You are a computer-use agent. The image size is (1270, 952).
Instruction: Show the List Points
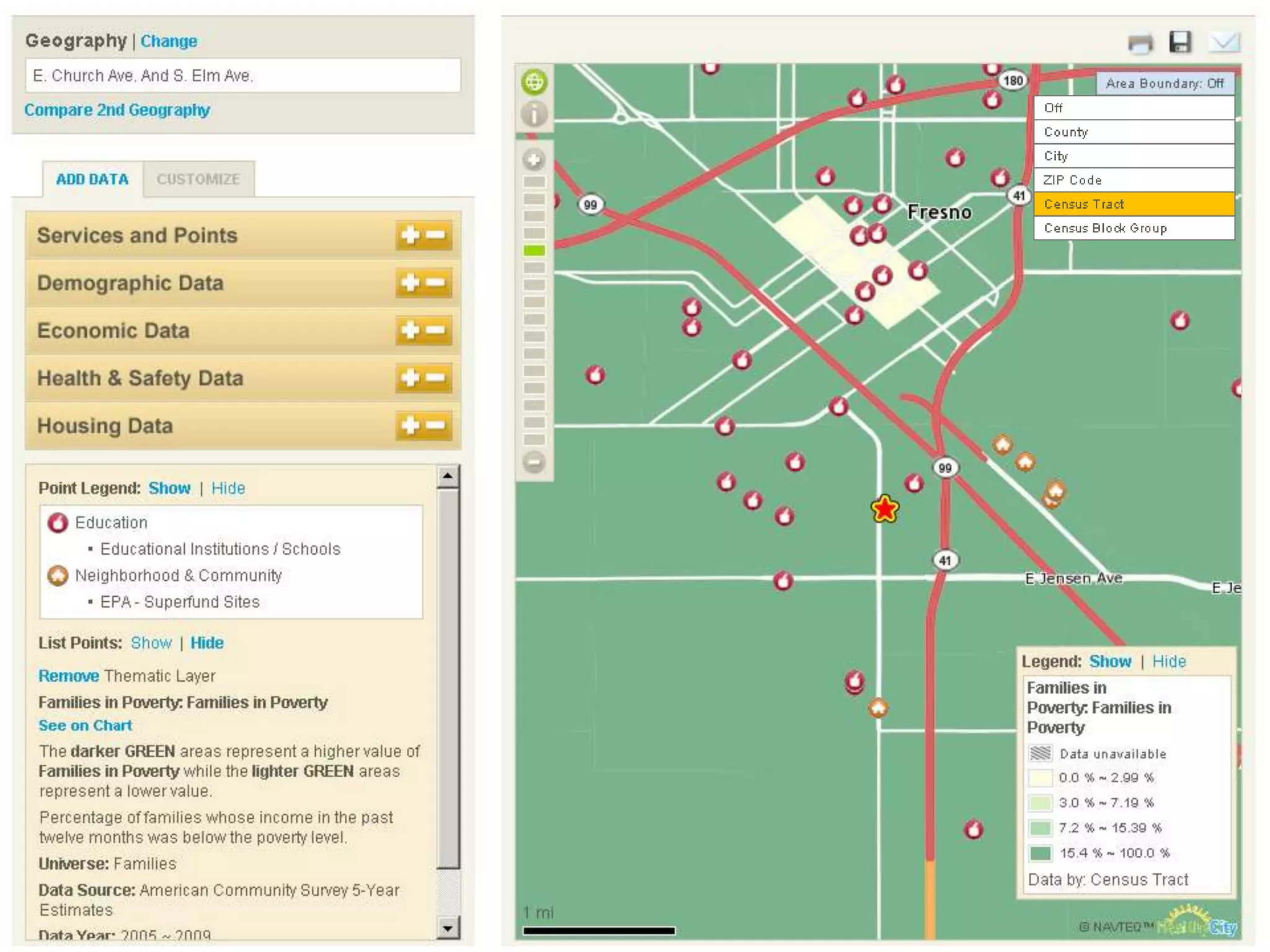151,643
